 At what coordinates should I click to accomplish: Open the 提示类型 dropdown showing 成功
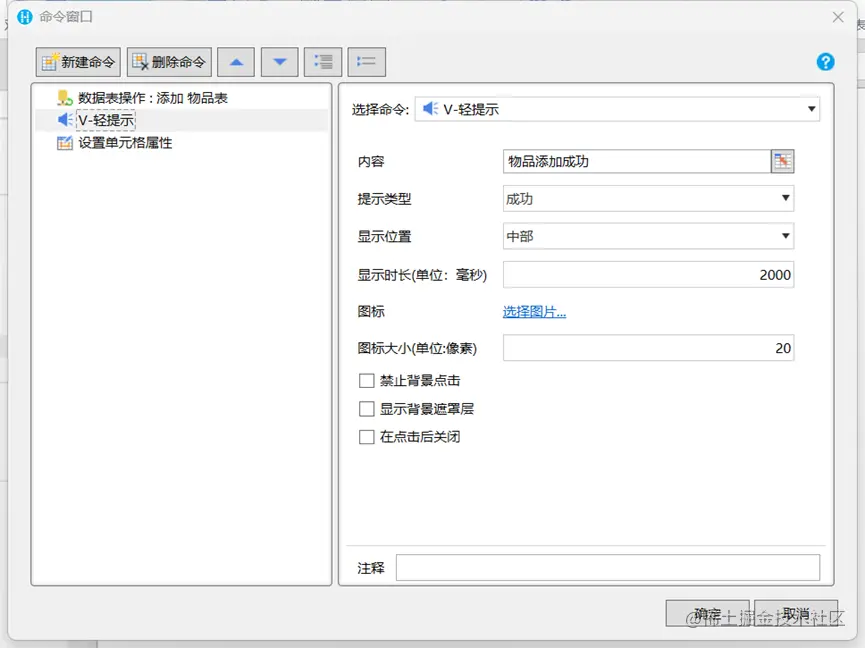[784, 198]
